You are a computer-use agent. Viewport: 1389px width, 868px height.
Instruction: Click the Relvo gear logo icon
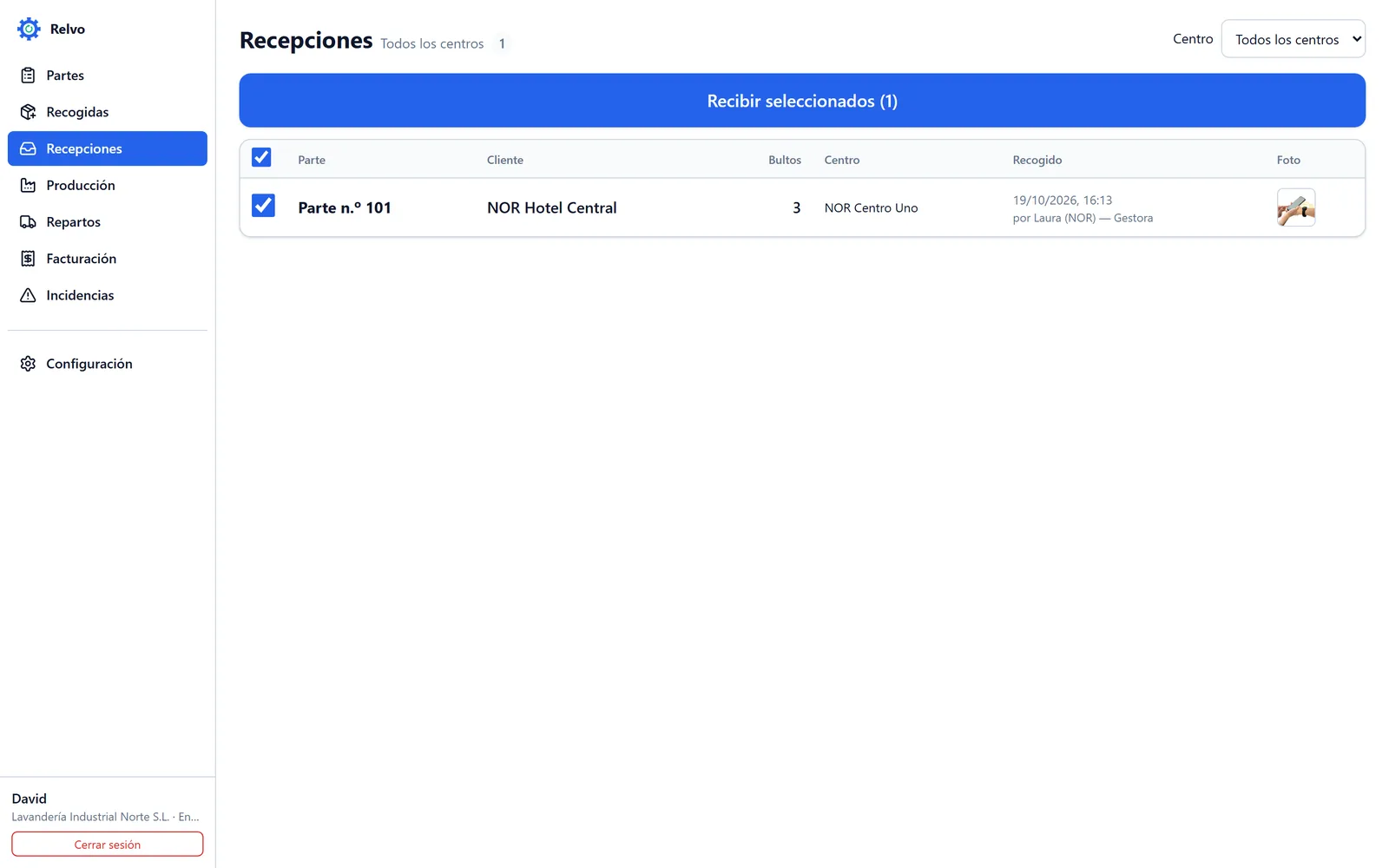pyautogui.click(x=29, y=29)
